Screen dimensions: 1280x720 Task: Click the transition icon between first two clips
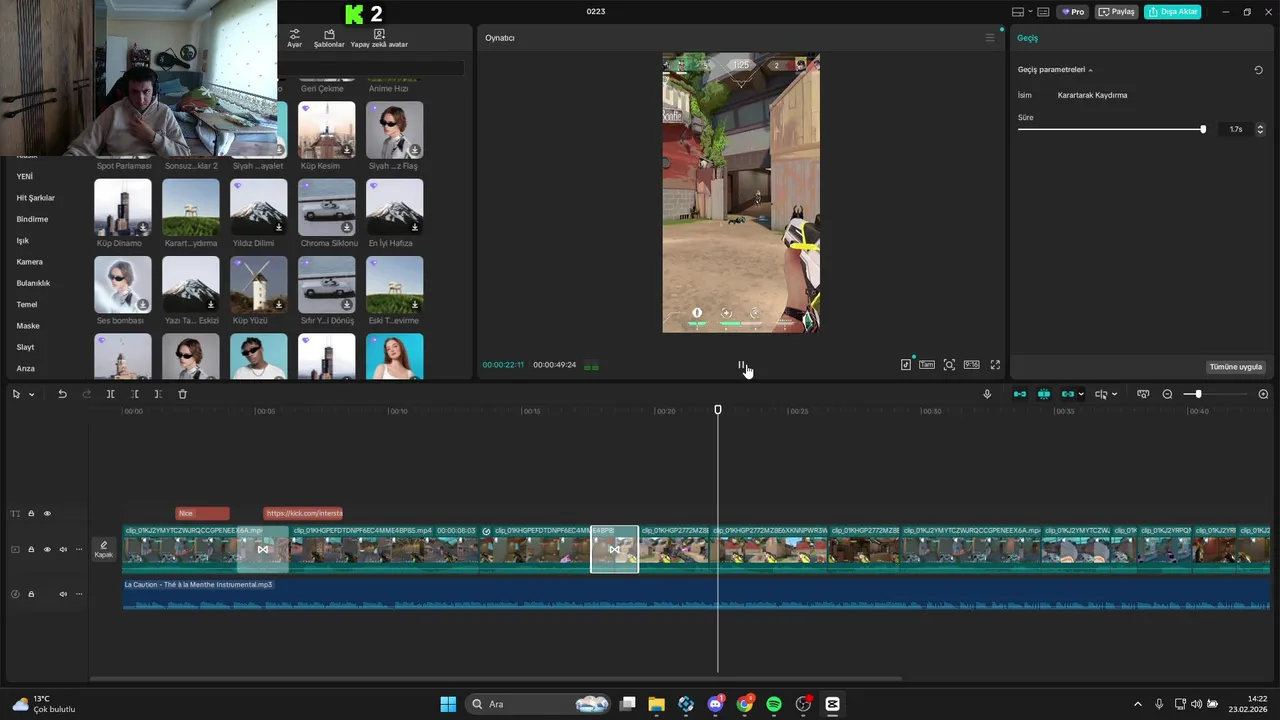click(263, 549)
